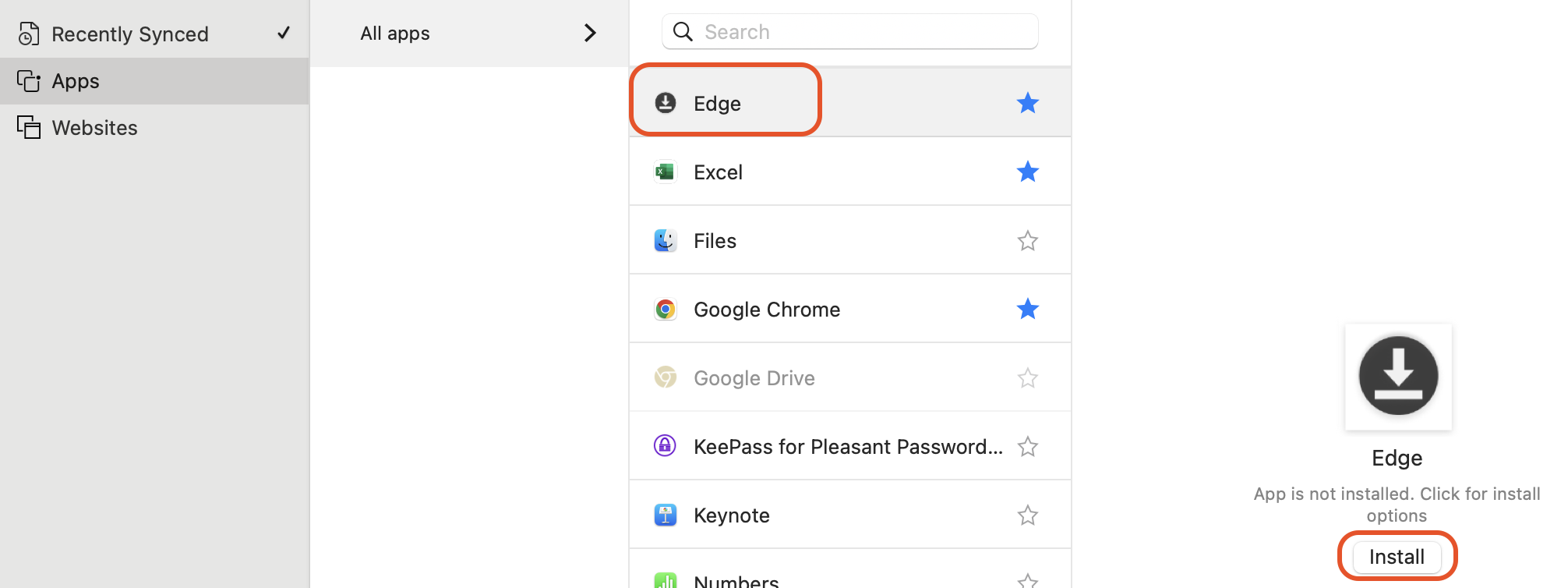Click the Files Finder icon
The height and width of the screenshot is (588, 1568).
pos(665,240)
